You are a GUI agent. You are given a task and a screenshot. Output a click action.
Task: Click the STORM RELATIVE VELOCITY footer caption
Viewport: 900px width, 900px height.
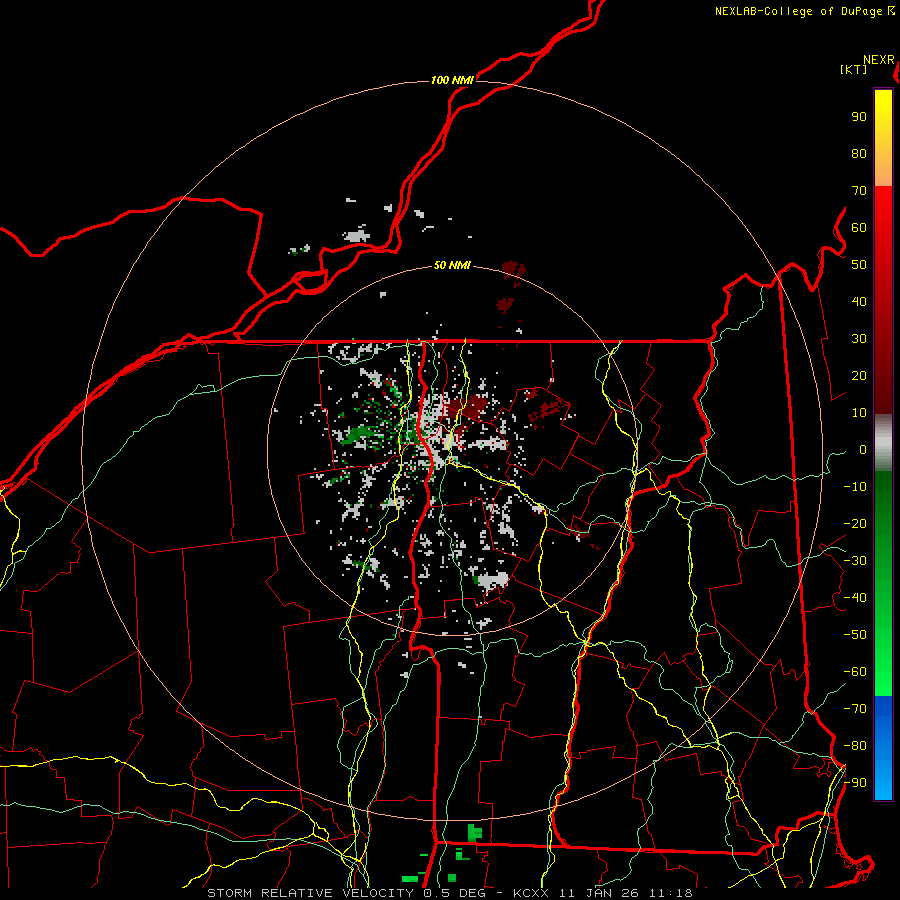point(449,893)
